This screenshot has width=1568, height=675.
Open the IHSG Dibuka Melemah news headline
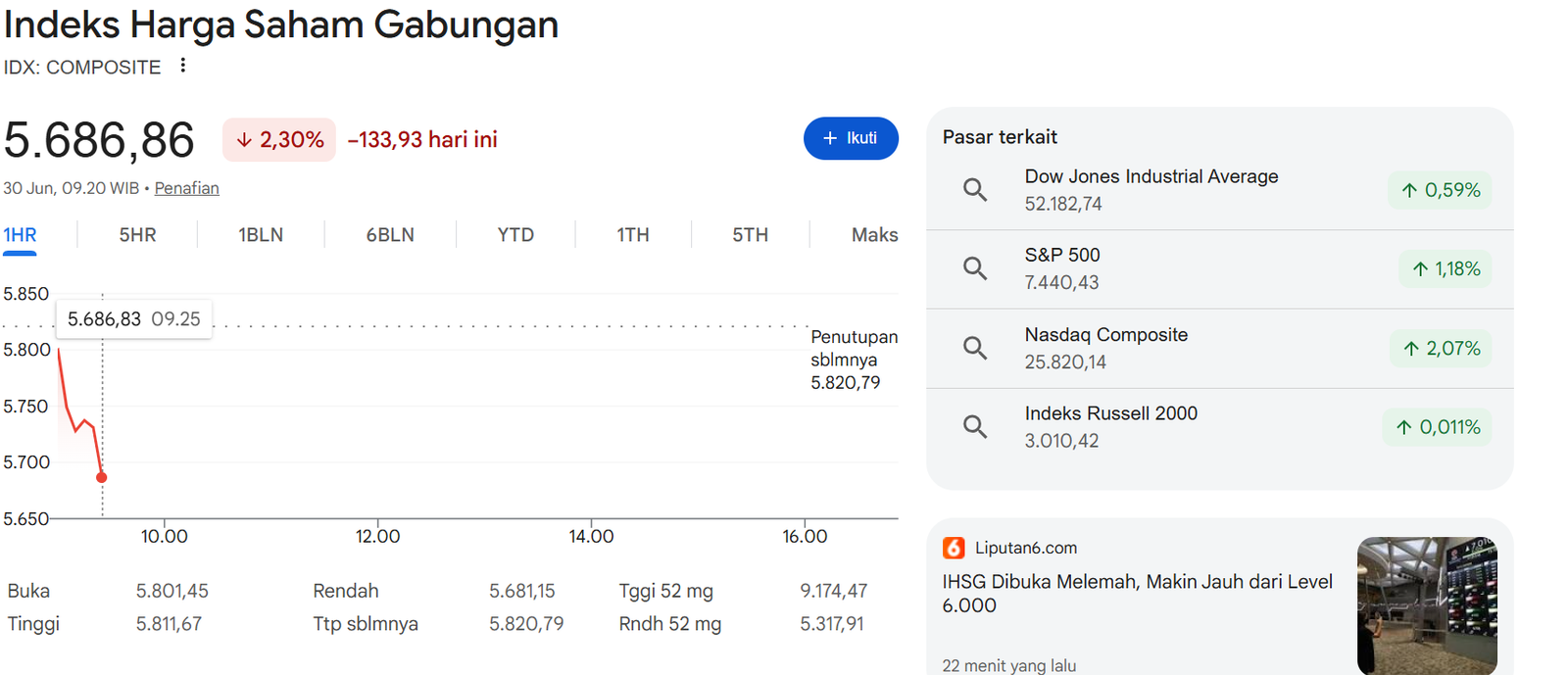(x=1137, y=594)
